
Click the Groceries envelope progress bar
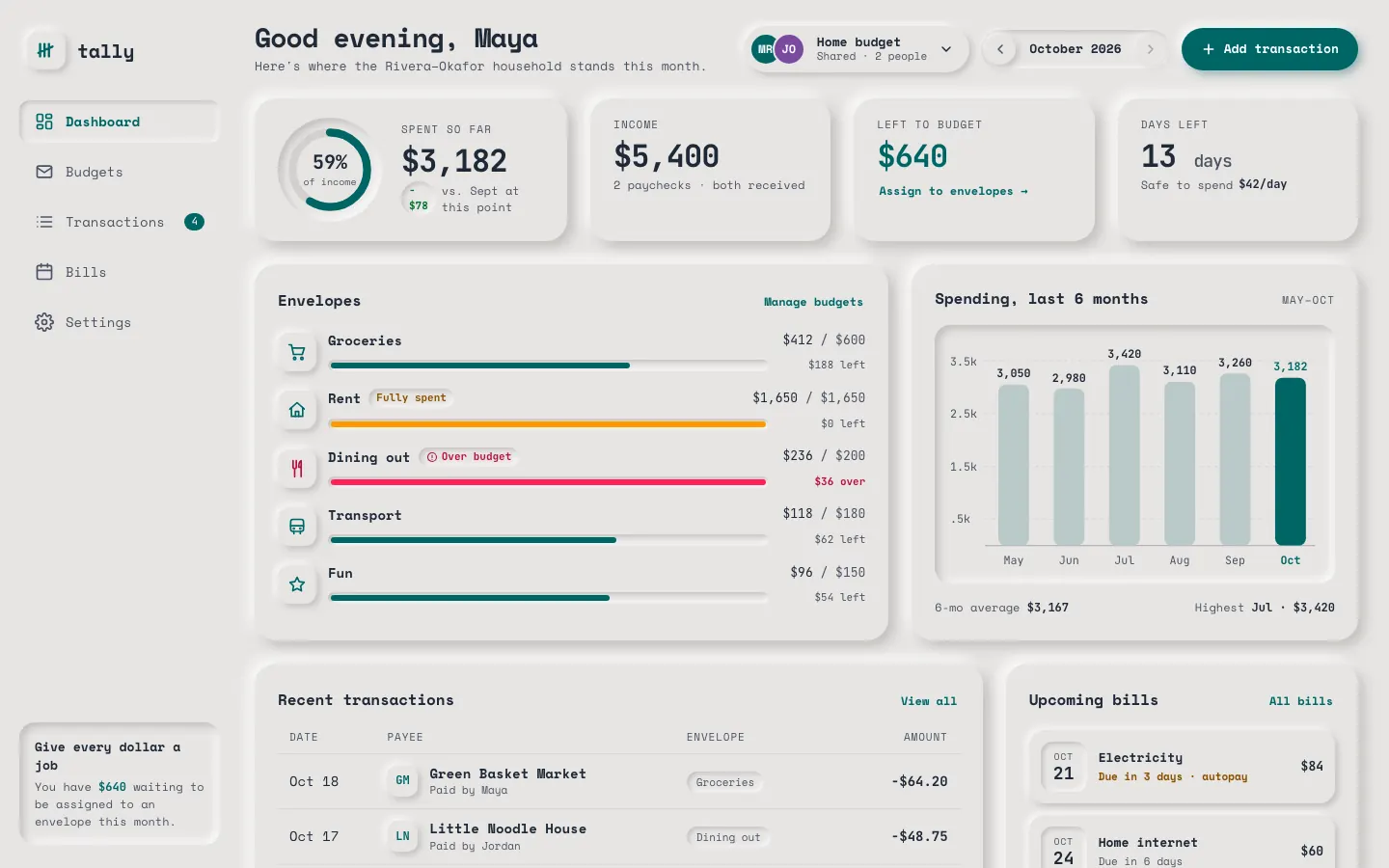pyautogui.click(x=548, y=366)
